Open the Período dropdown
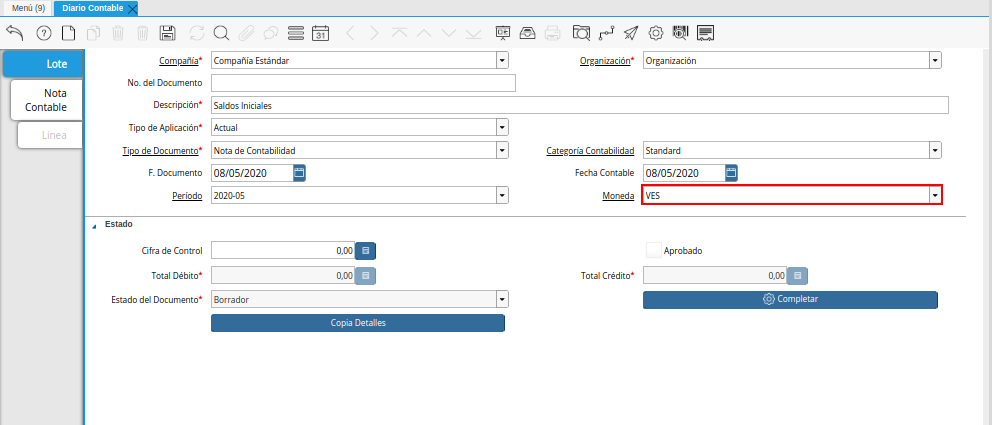992x425 pixels. coord(502,195)
